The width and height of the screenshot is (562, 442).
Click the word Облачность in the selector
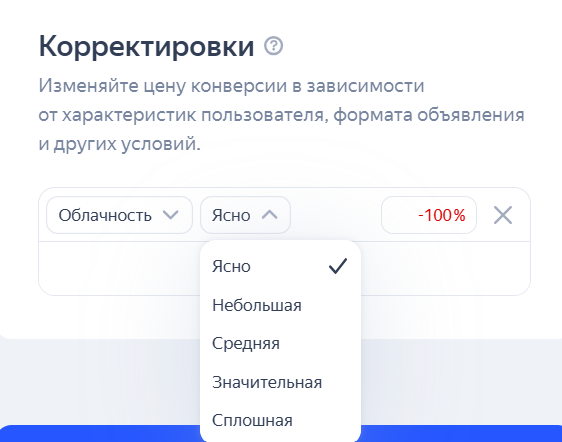[105, 215]
